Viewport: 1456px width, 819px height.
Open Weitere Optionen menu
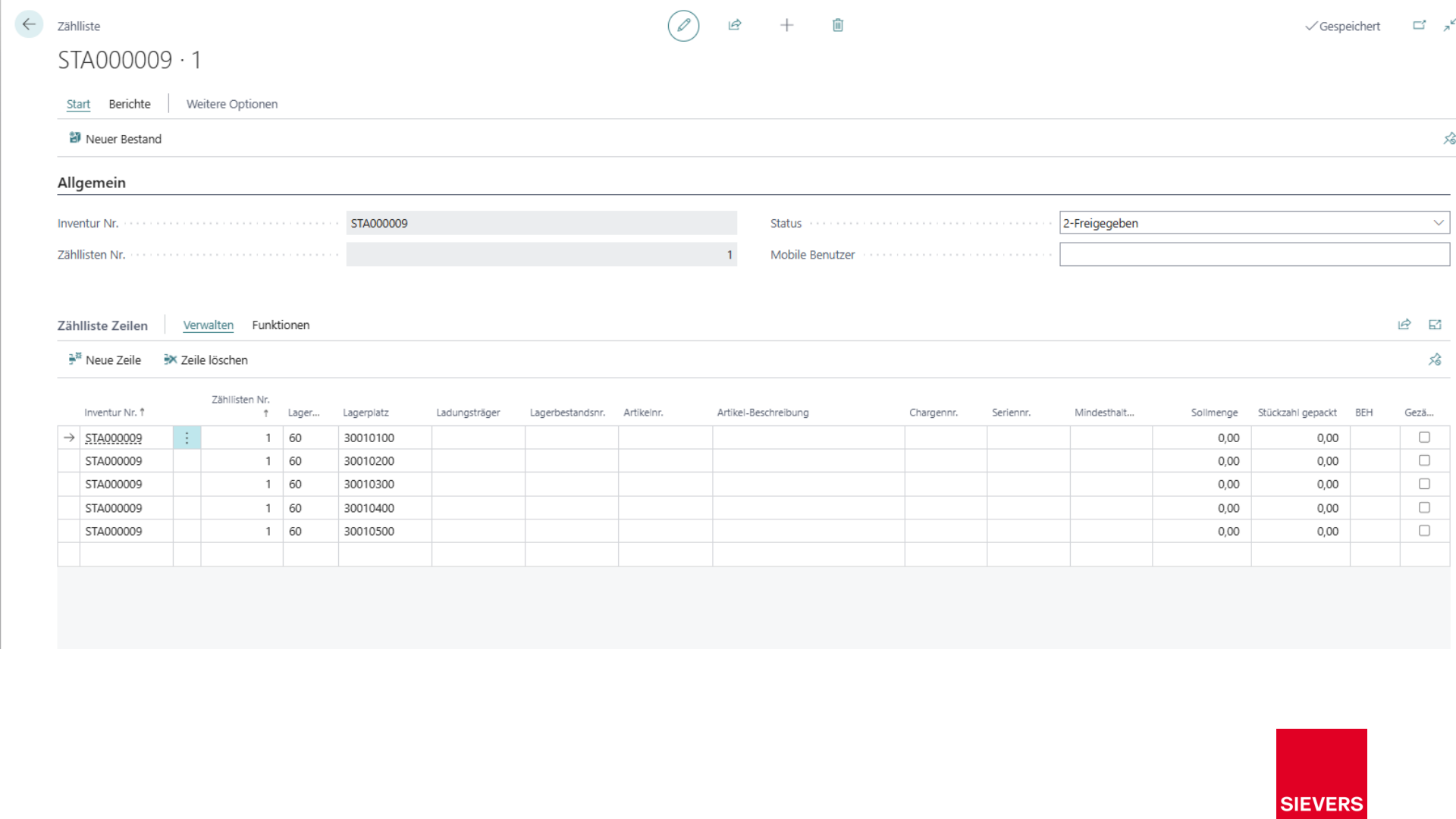click(232, 104)
